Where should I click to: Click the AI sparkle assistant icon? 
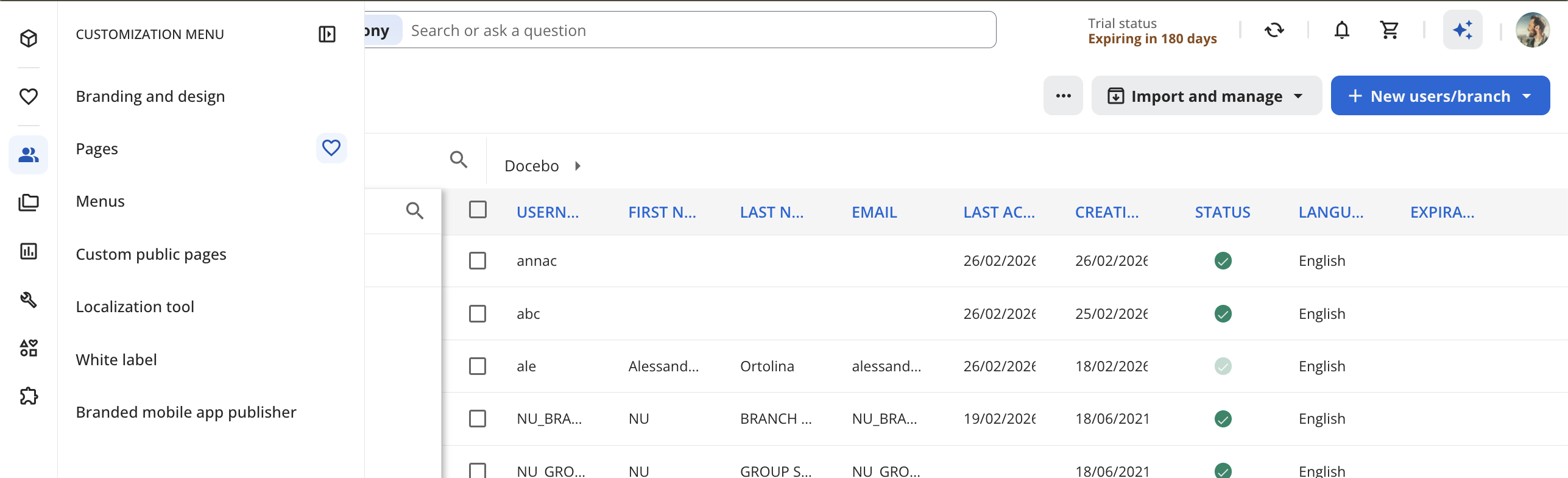point(1462,30)
